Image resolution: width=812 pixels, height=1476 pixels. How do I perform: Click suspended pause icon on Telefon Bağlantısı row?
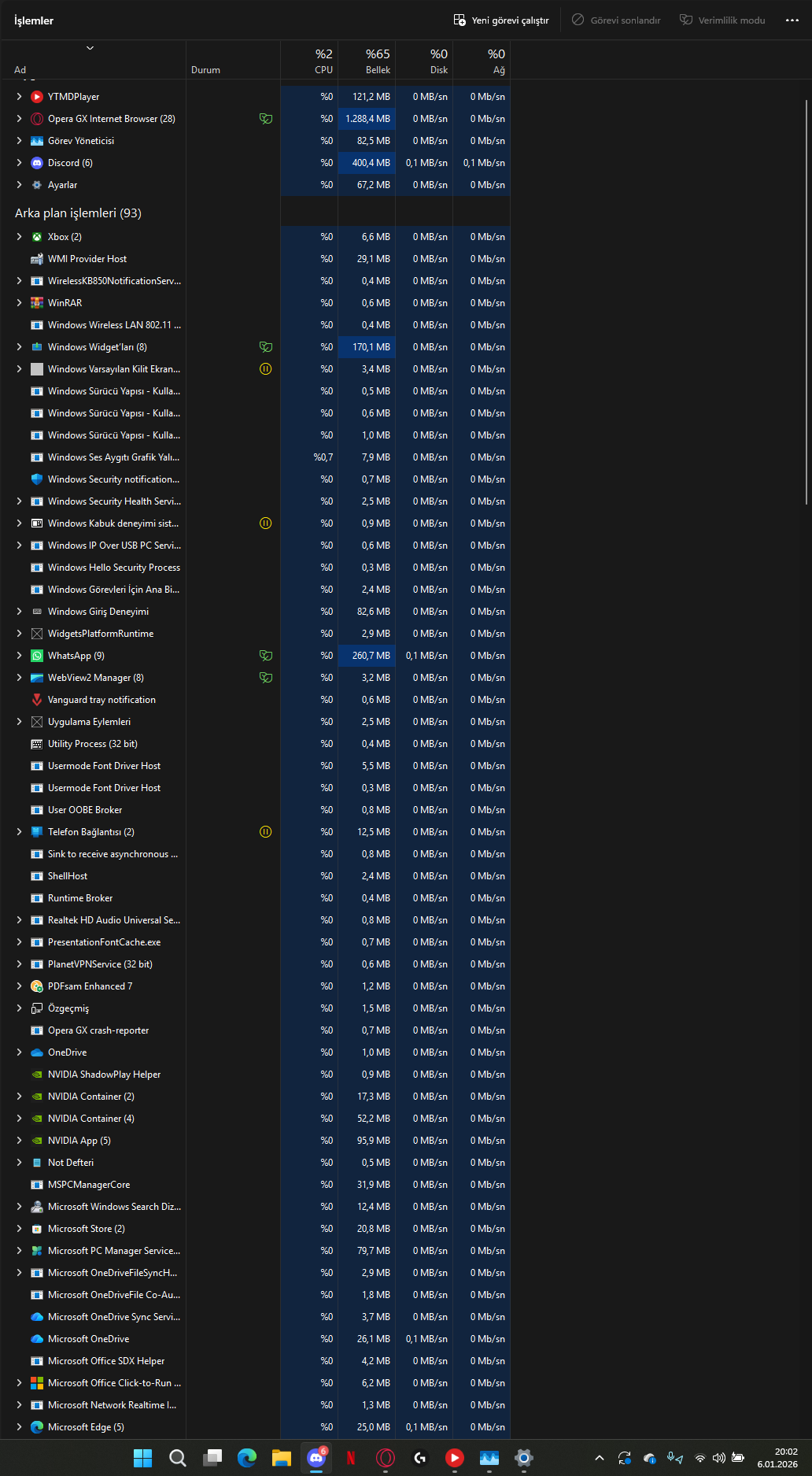tap(266, 832)
